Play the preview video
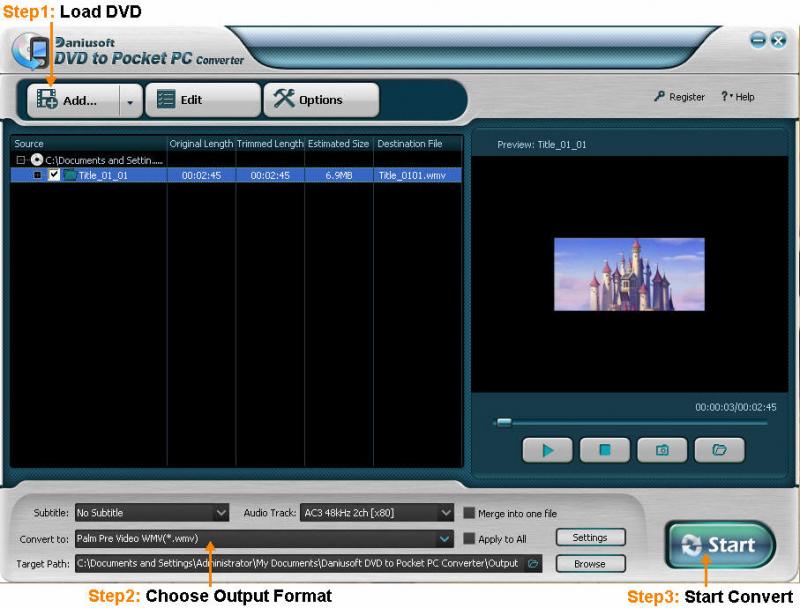The image size is (800, 608). [x=547, y=450]
